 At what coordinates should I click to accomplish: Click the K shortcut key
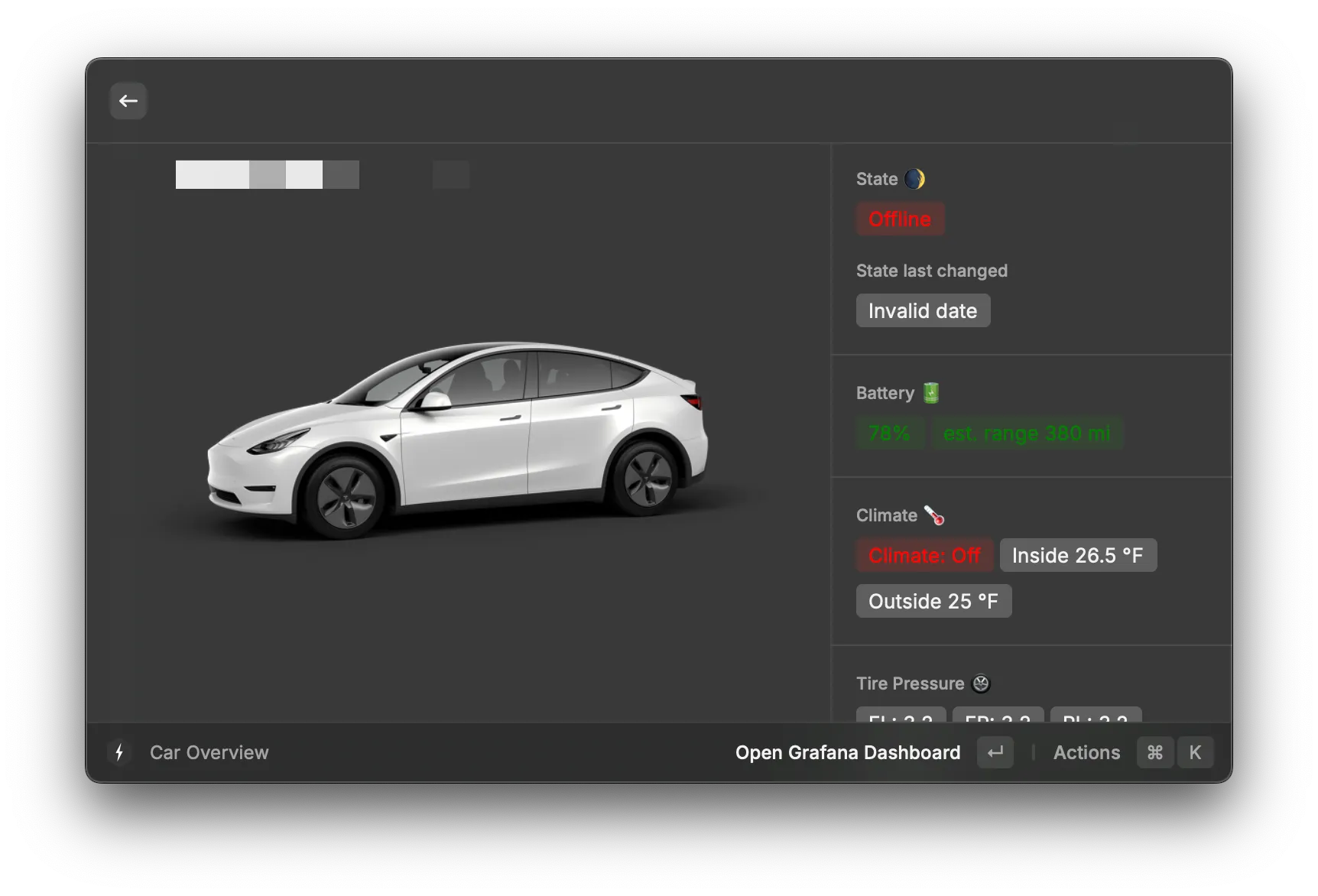click(1195, 752)
